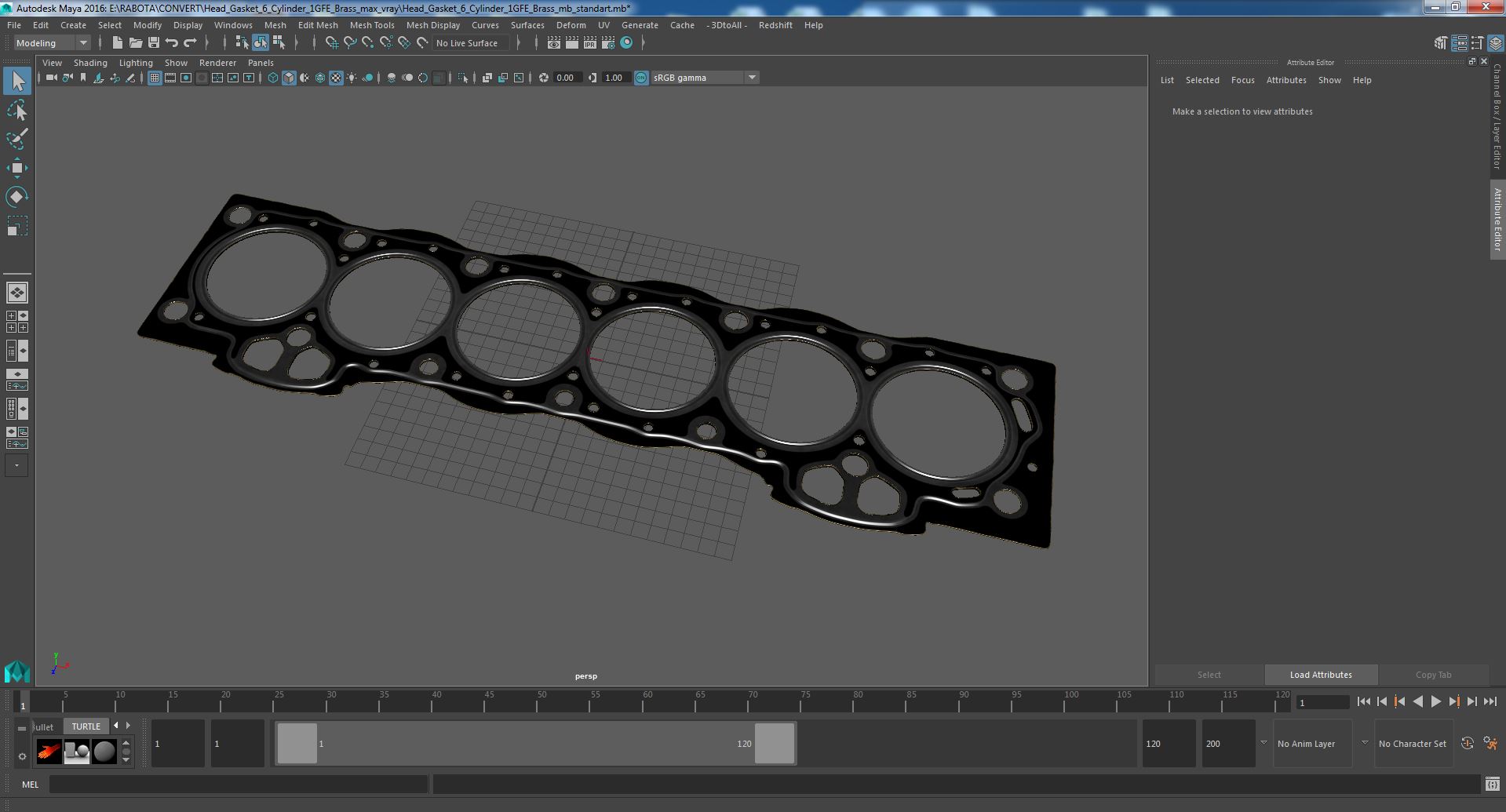
Task: Click the dark sphere shelf icon
Action: pos(104,752)
